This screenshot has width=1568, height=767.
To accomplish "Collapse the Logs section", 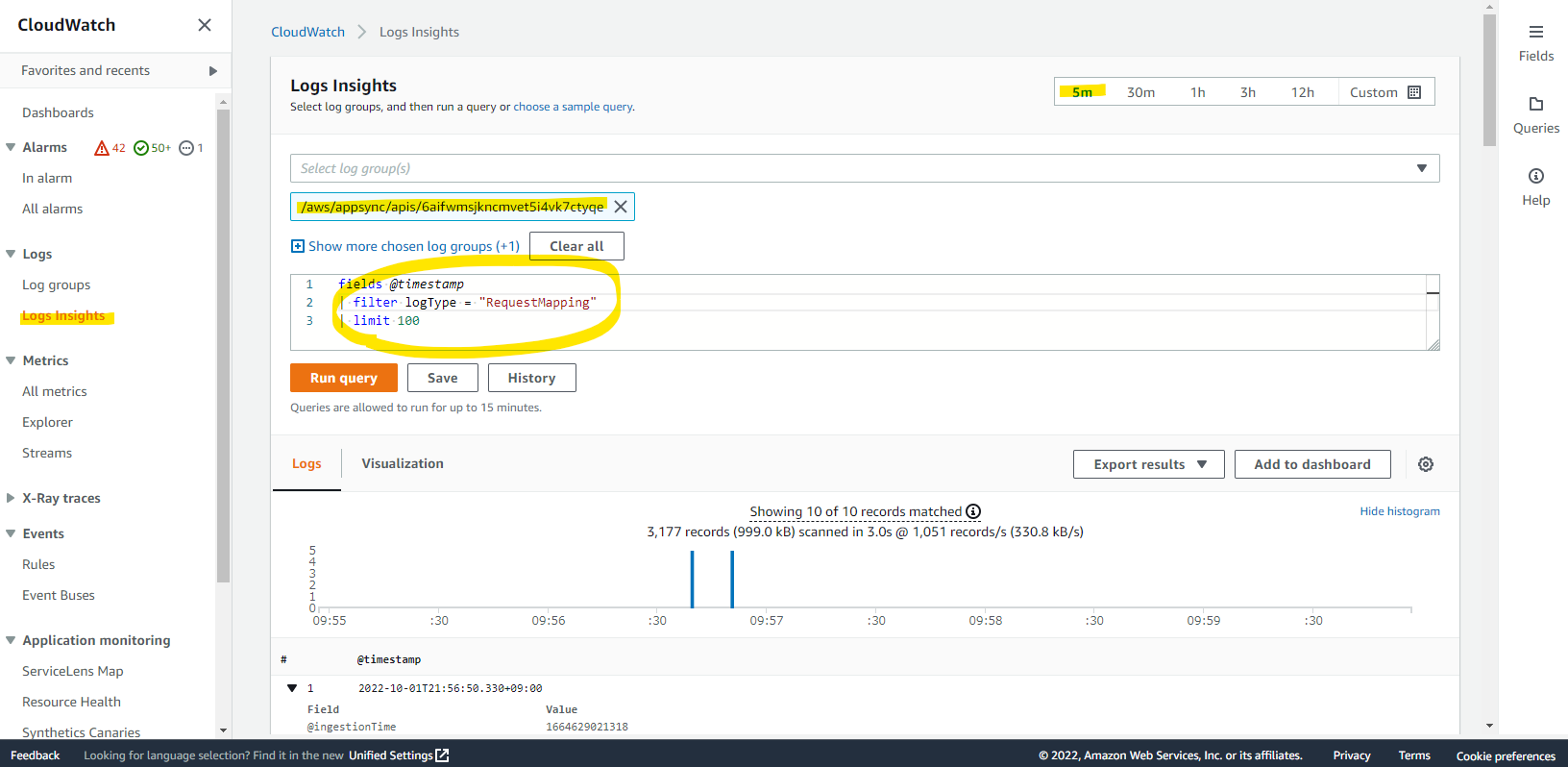I will (11, 254).
